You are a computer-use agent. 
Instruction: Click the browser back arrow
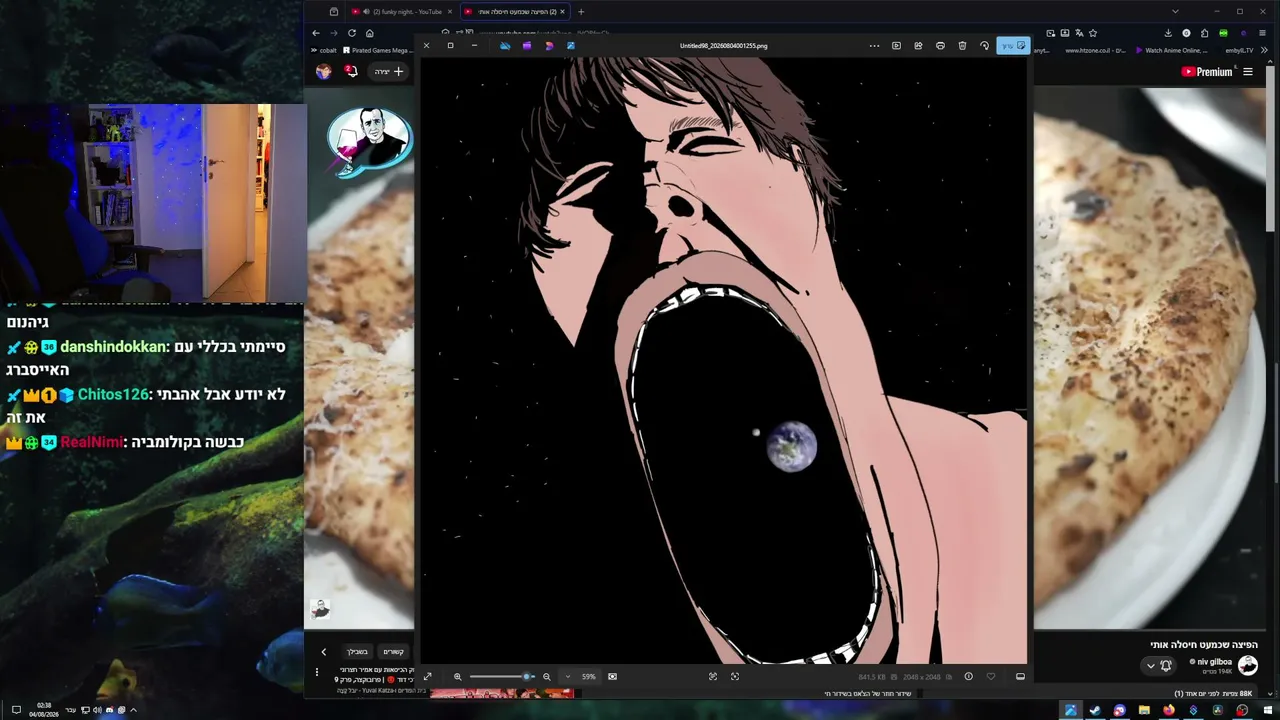tap(316, 33)
